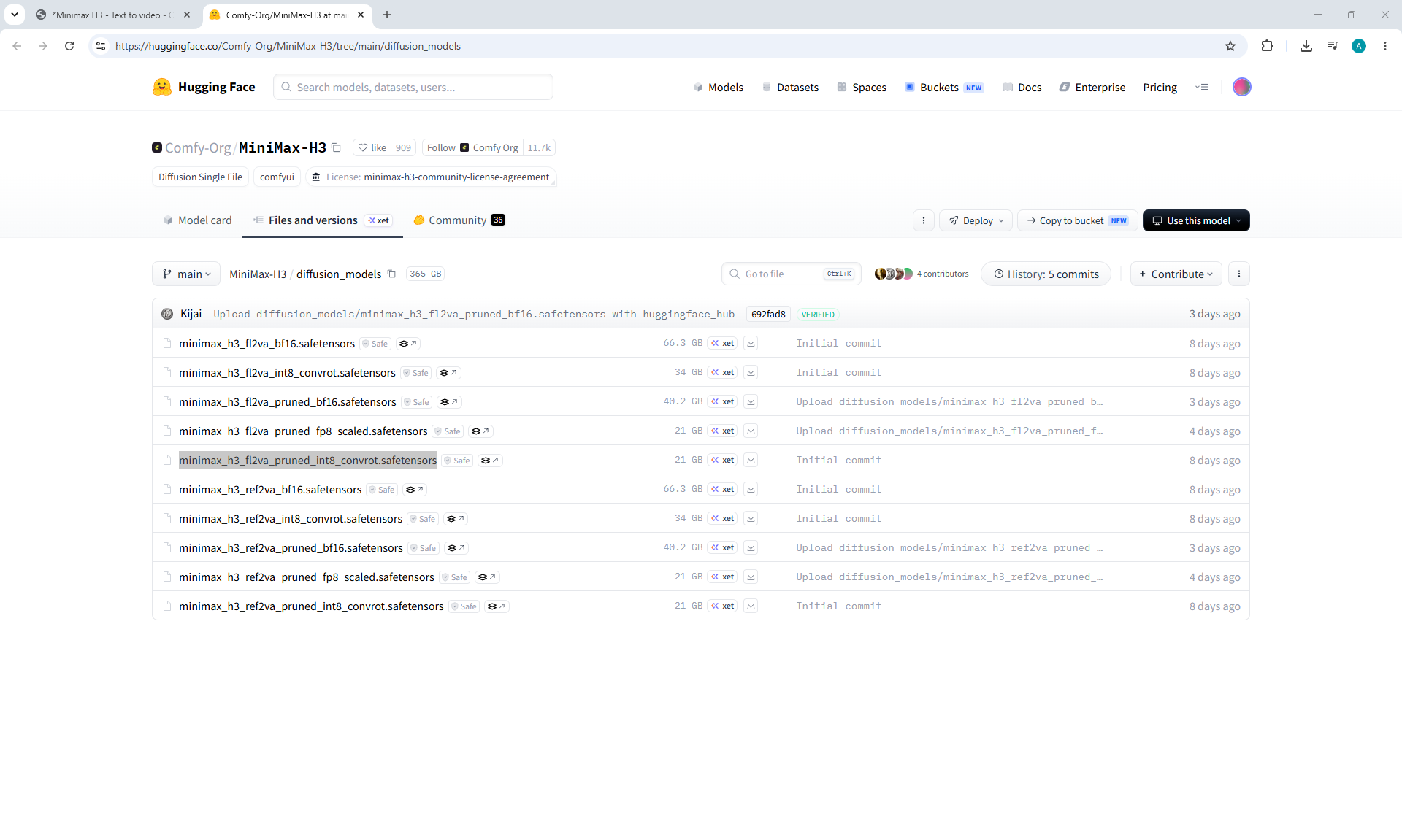Go to Spaces in navigation
This screenshot has width=1402, height=840.
[x=862, y=88]
